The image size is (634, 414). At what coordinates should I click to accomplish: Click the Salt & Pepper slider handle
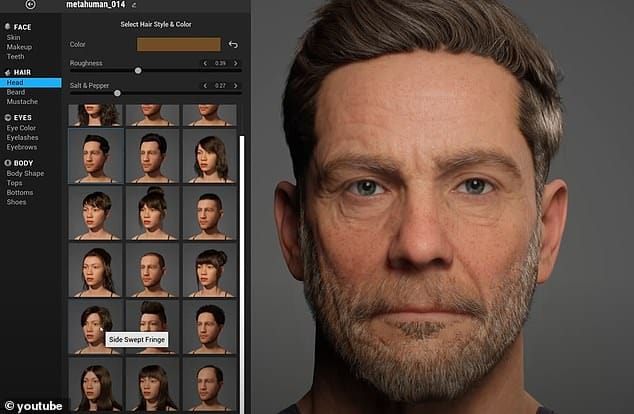click(117, 92)
